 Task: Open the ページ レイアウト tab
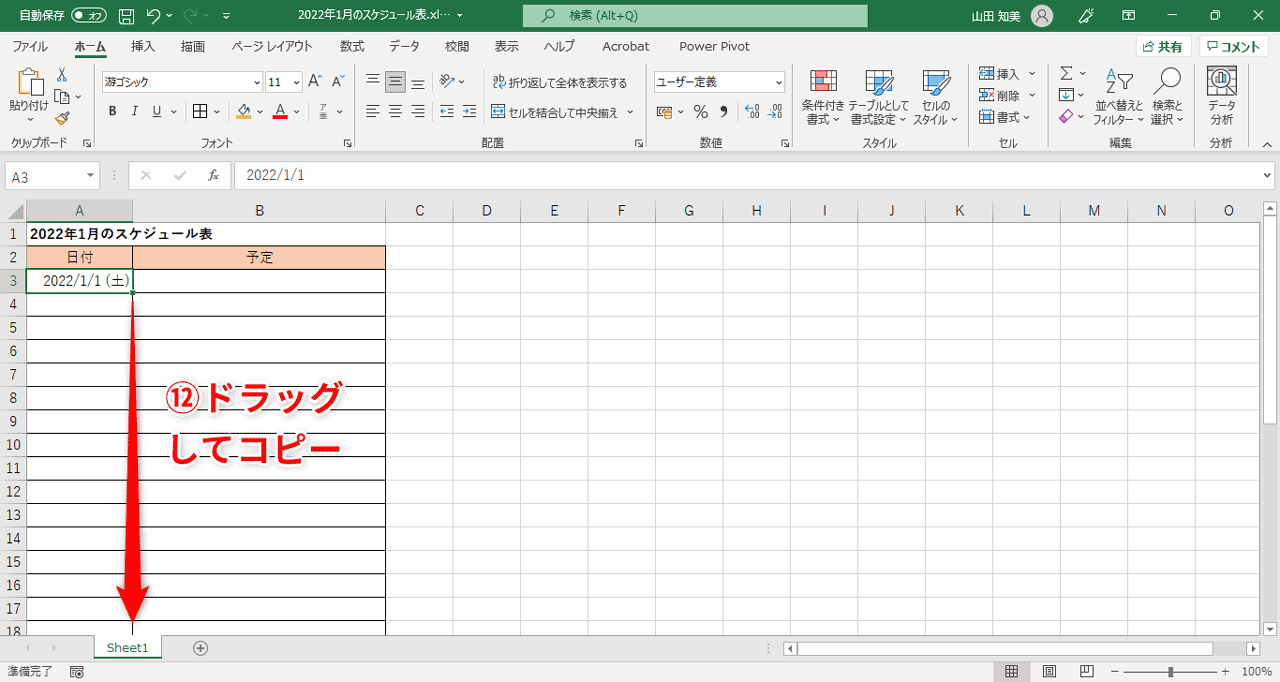tap(272, 46)
